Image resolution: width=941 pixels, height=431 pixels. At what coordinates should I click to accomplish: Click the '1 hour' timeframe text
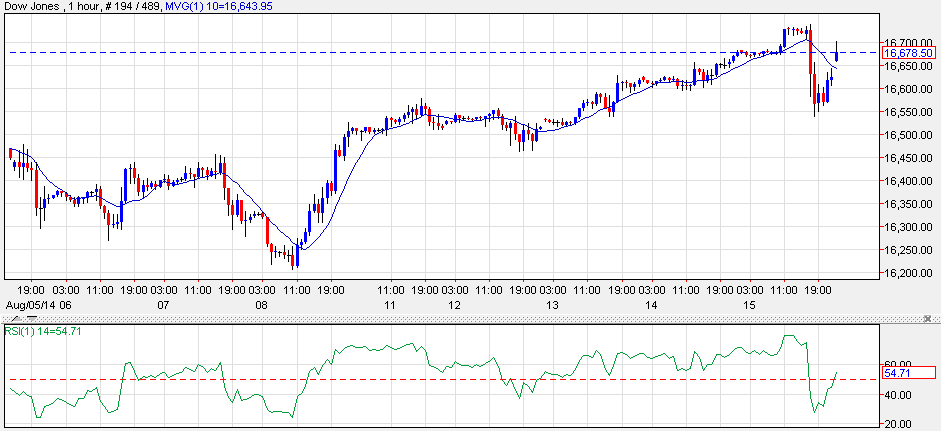tap(88, 6)
